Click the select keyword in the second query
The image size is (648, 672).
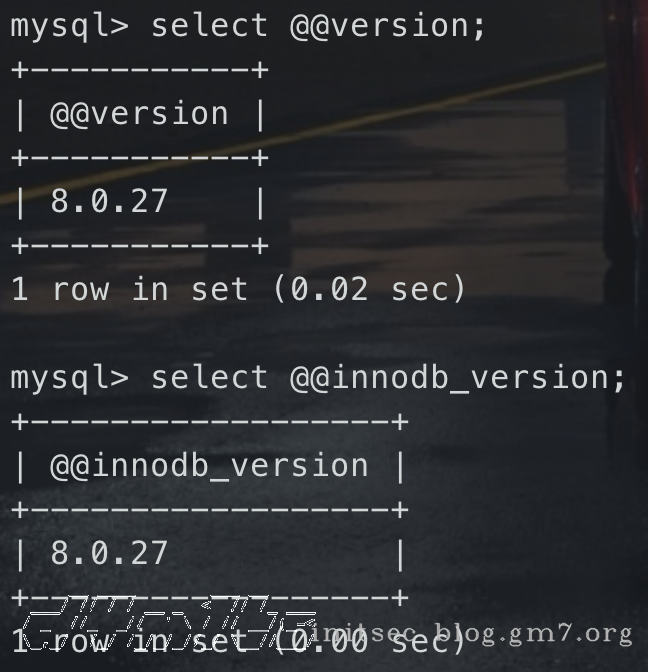(x=209, y=378)
